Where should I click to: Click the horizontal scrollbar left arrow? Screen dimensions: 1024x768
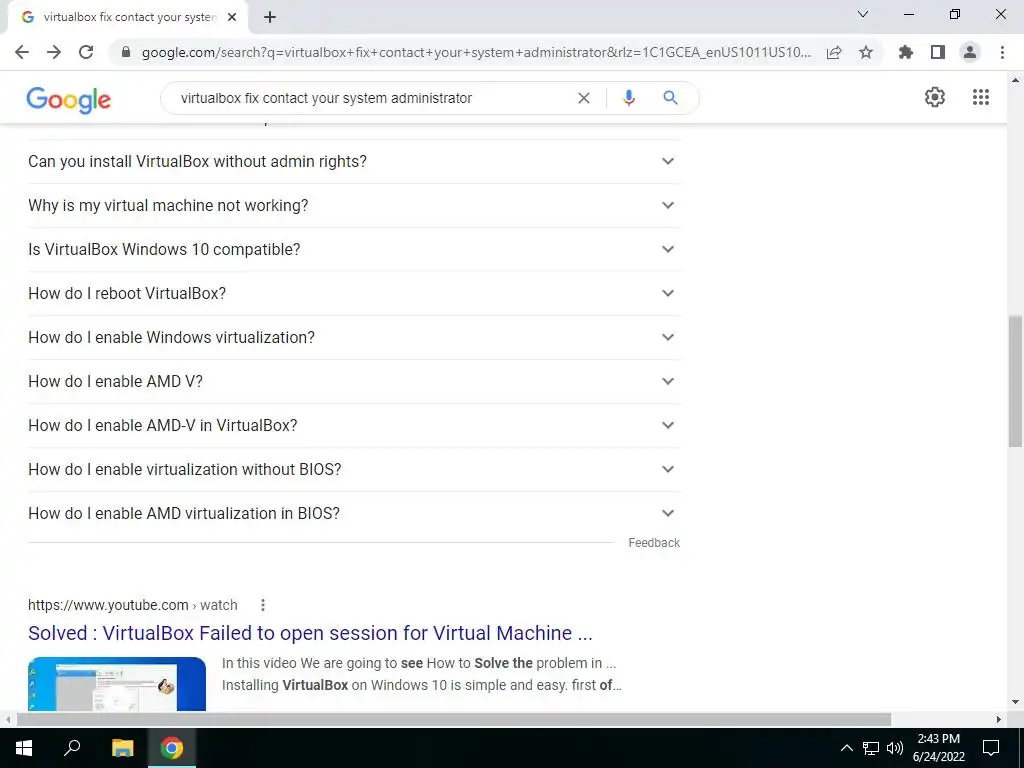(8, 720)
